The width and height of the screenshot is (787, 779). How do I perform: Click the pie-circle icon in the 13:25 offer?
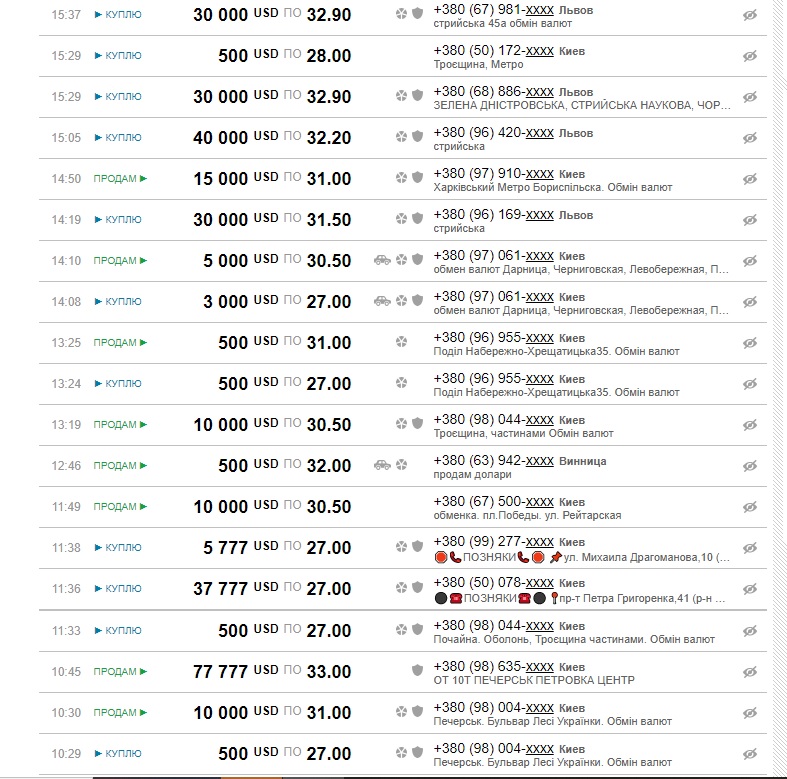tap(401, 342)
